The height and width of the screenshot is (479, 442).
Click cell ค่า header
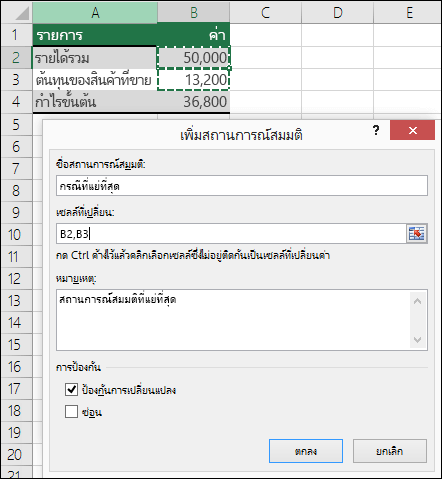point(194,35)
